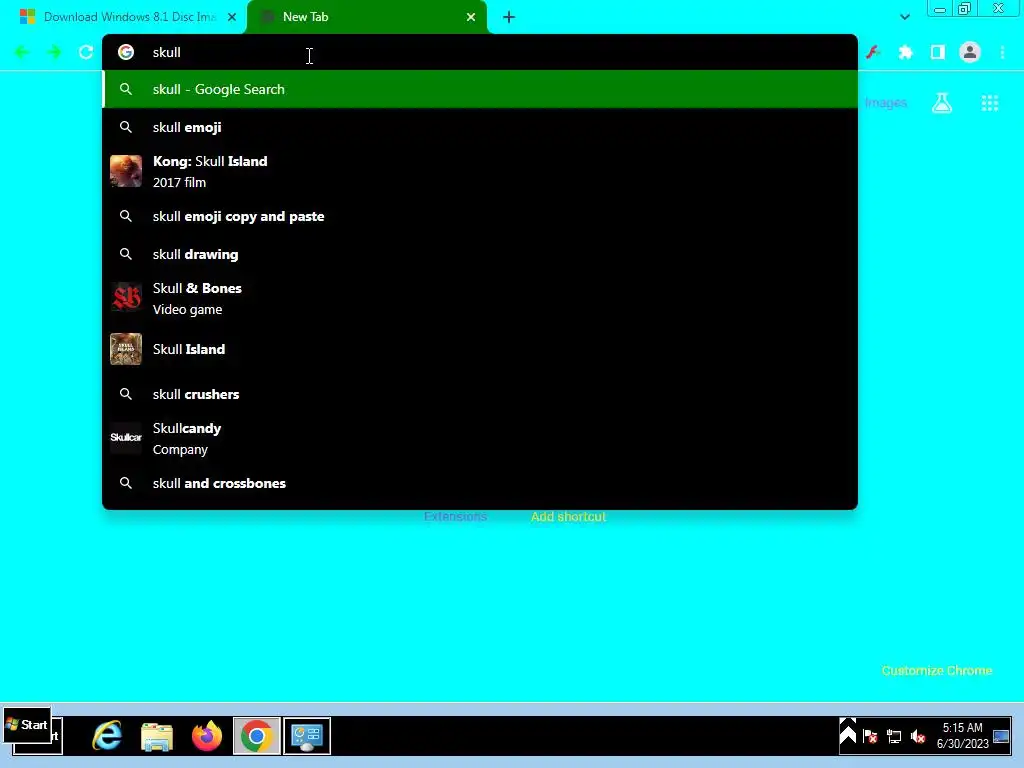Select the New Tab tab
The height and width of the screenshot is (768, 1024).
366,17
